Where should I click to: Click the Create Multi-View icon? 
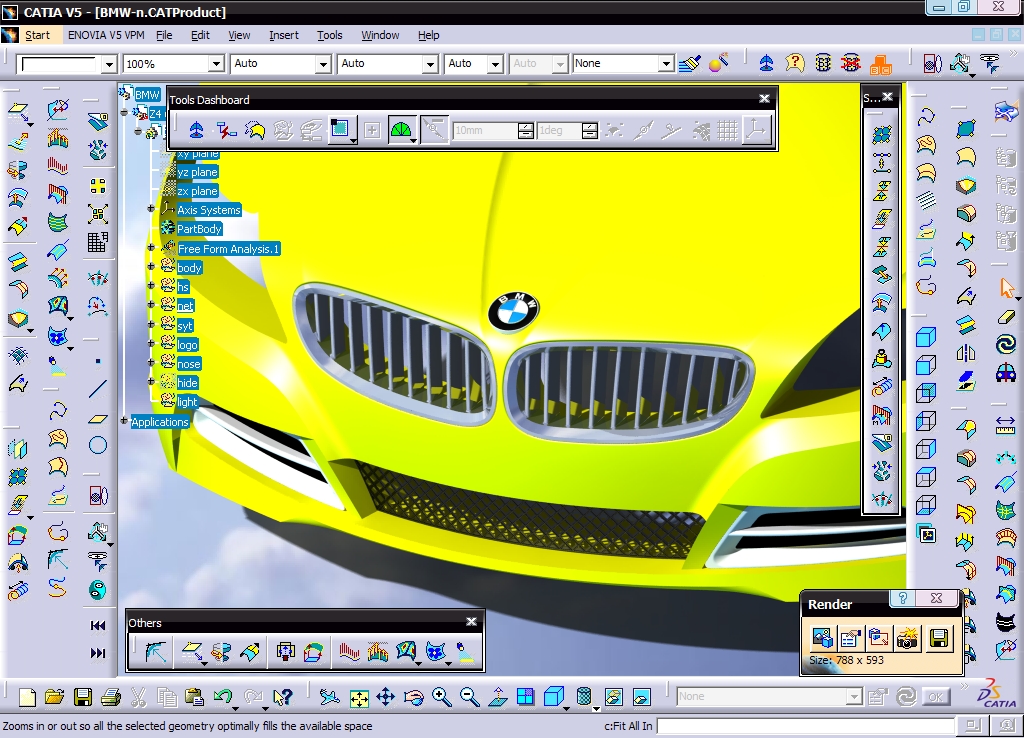pos(525,697)
